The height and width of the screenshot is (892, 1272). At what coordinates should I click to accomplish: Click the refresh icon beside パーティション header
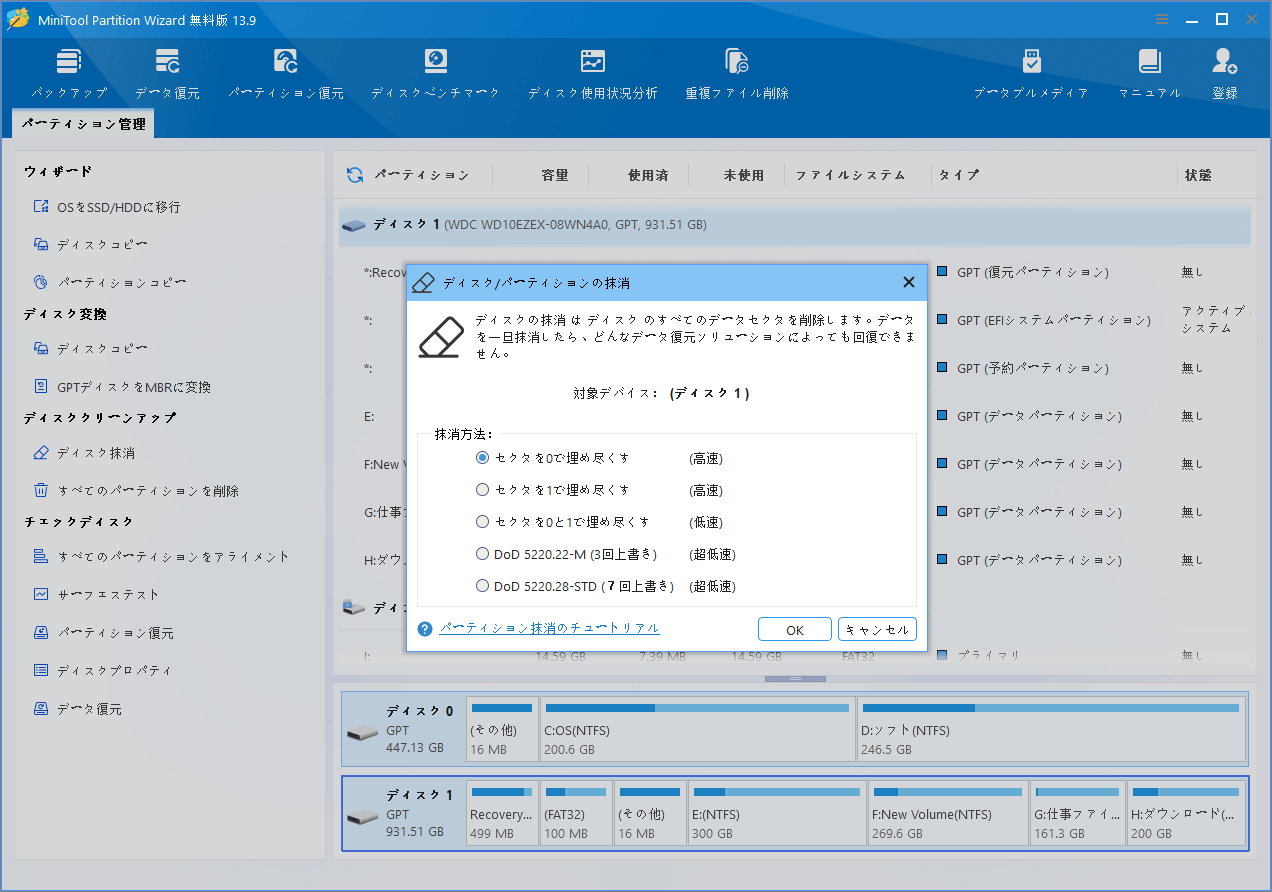tap(355, 175)
